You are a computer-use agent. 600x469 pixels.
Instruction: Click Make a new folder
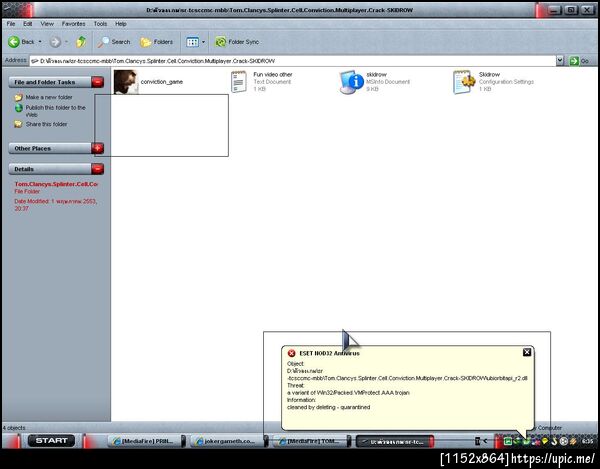(49, 97)
